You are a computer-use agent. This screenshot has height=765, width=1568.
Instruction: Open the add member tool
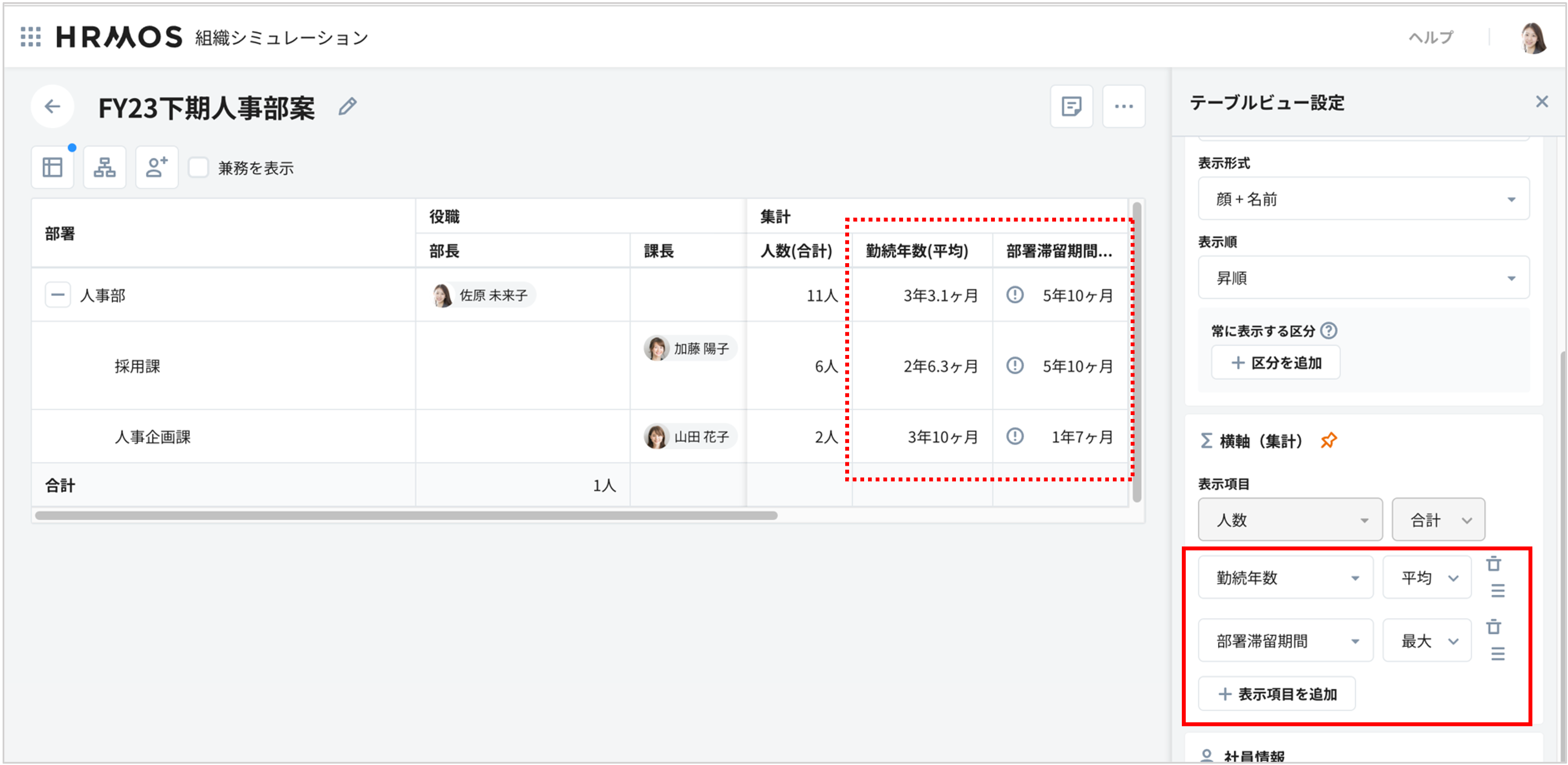click(156, 166)
